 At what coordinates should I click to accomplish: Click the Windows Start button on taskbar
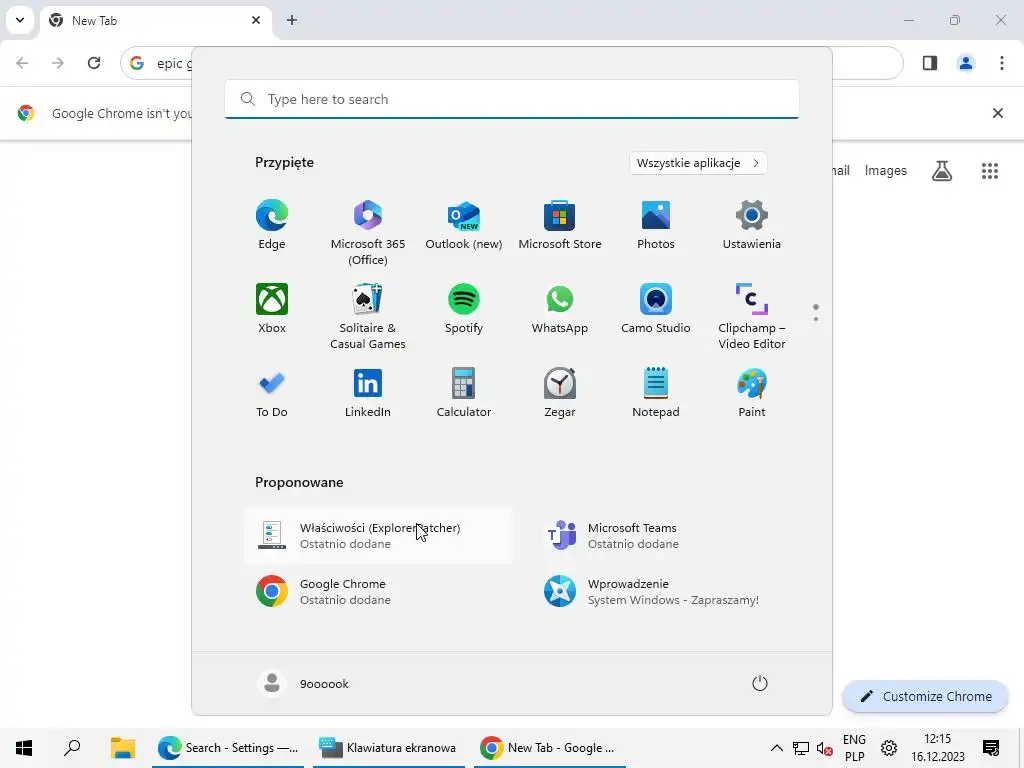(24, 748)
